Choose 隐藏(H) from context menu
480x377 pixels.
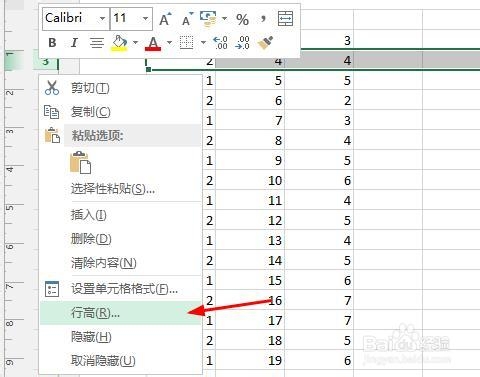coord(121,337)
